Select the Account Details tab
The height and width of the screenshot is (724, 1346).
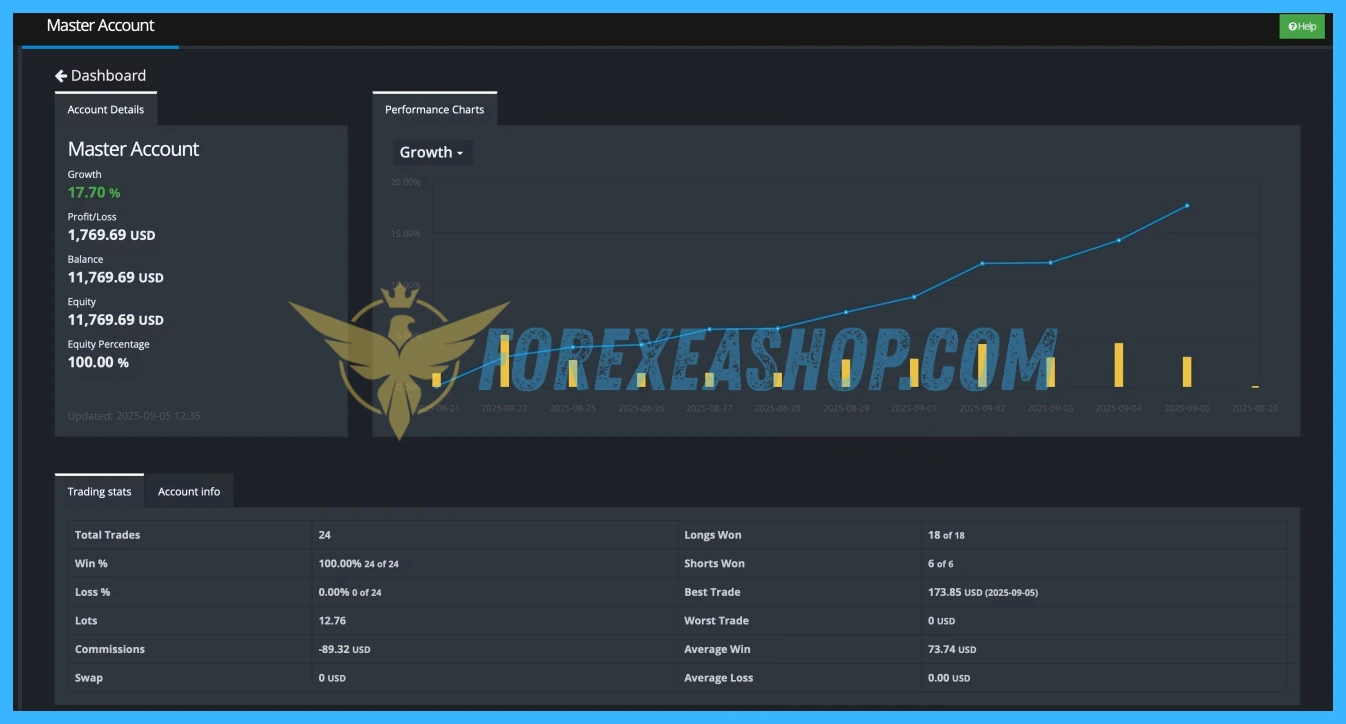(105, 110)
